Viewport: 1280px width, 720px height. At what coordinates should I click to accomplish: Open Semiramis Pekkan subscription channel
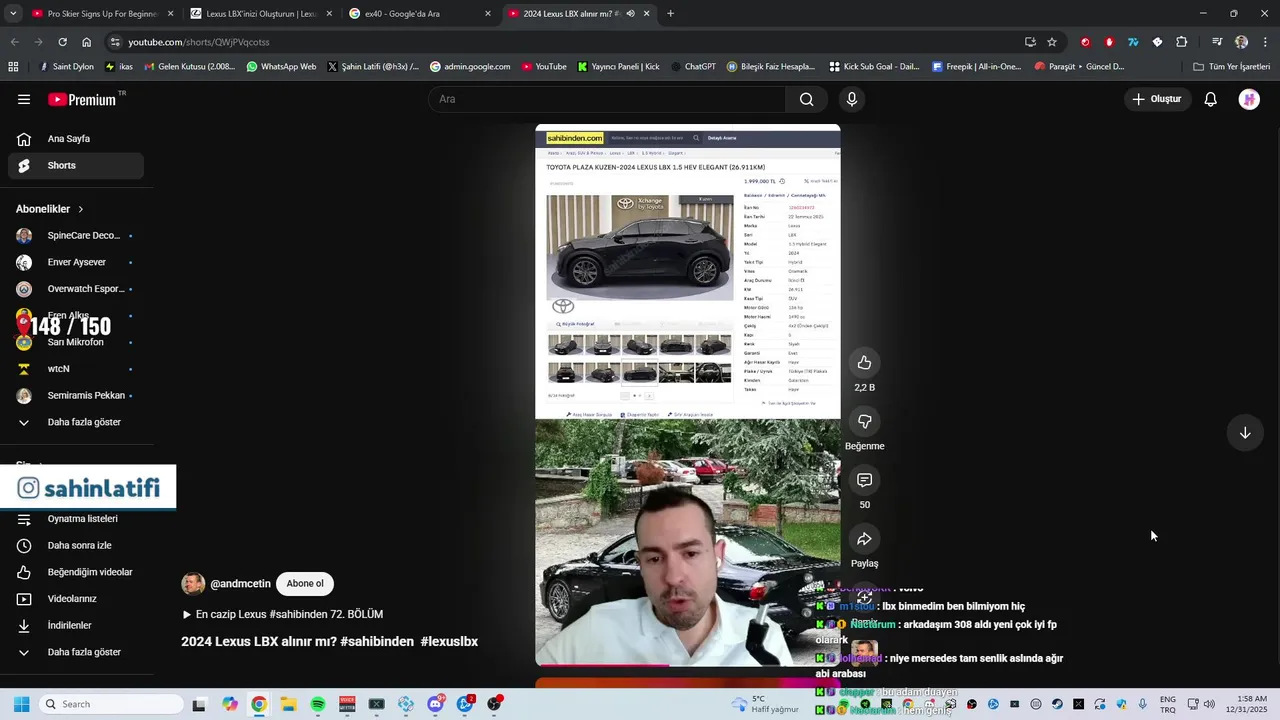pyautogui.click(x=76, y=395)
